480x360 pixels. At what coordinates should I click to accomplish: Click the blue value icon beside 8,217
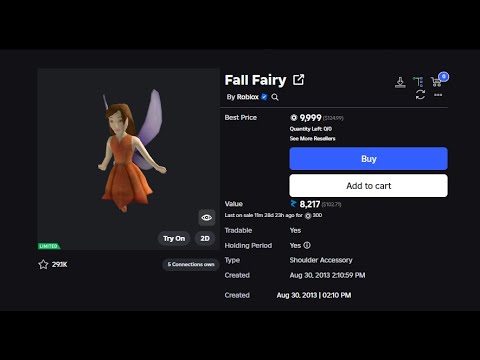[293, 203]
